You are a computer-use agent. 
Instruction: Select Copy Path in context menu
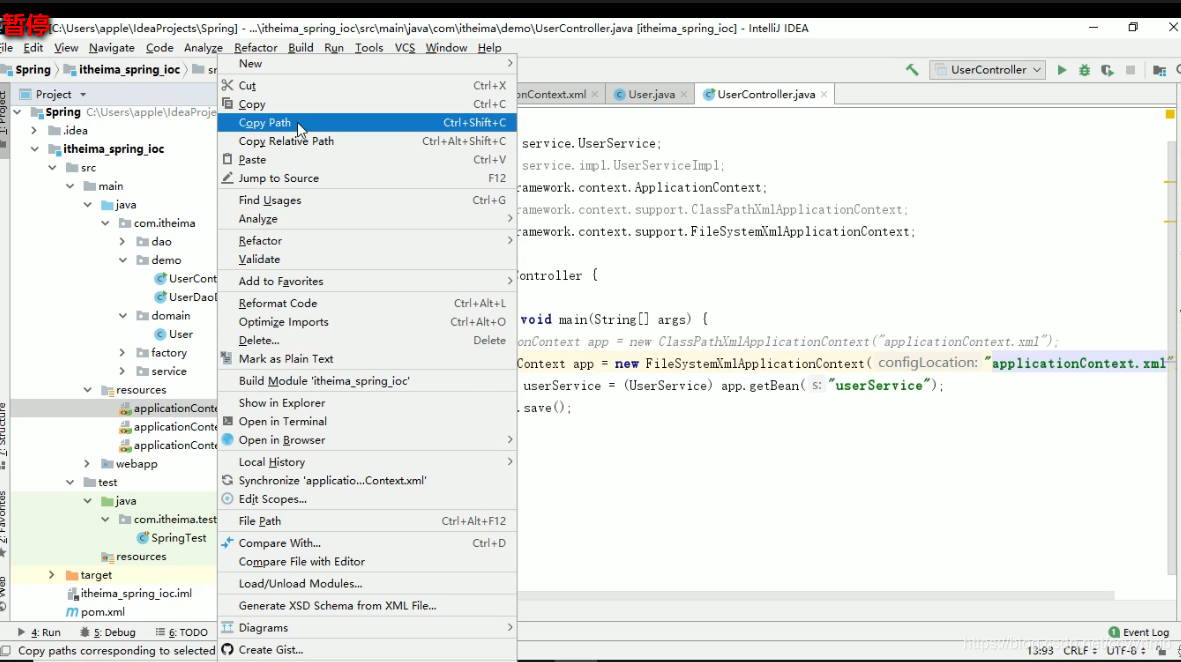pos(367,122)
